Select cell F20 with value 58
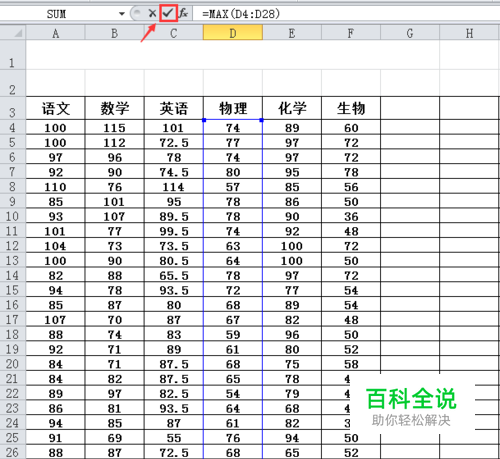 click(351, 363)
